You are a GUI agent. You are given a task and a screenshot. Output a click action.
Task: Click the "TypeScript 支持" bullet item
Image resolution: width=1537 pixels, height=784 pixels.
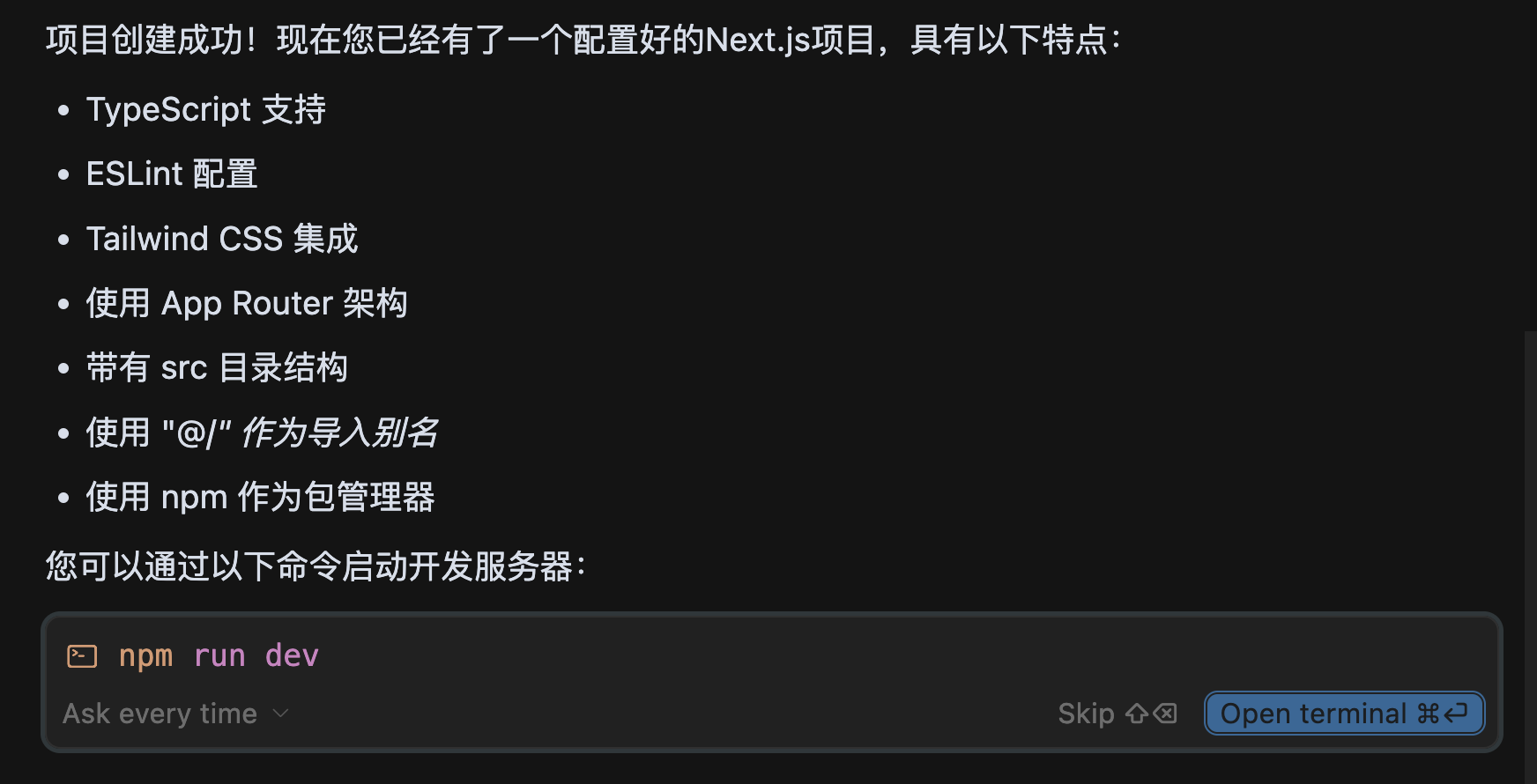click(206, 110)
